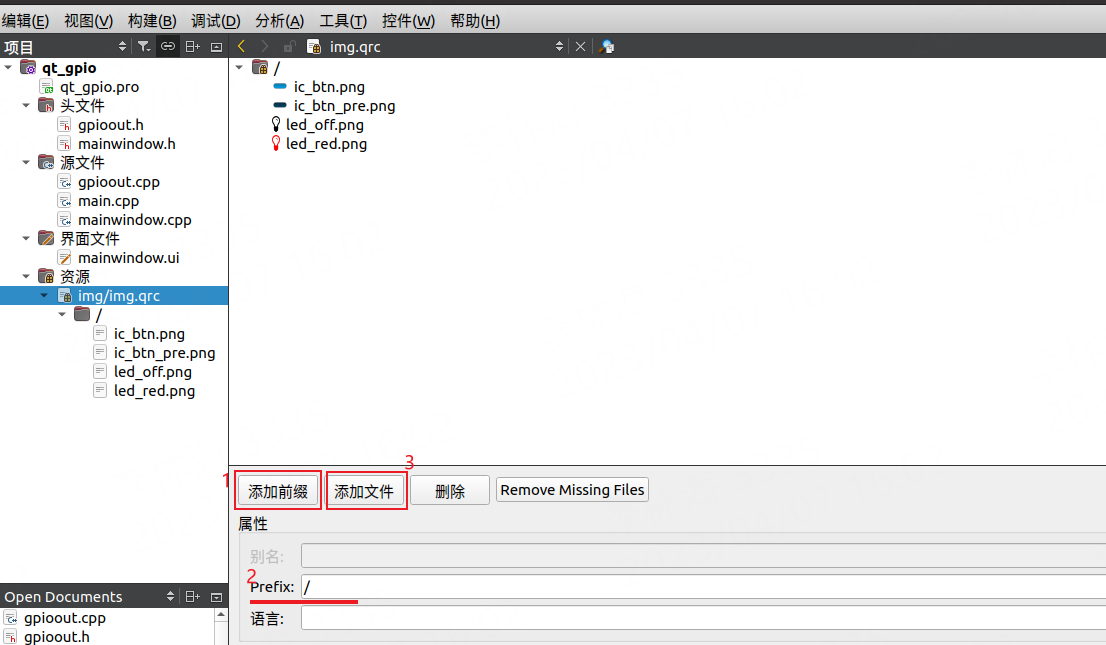
Task: Split the Open Documents panel
Action: (193, 597)
